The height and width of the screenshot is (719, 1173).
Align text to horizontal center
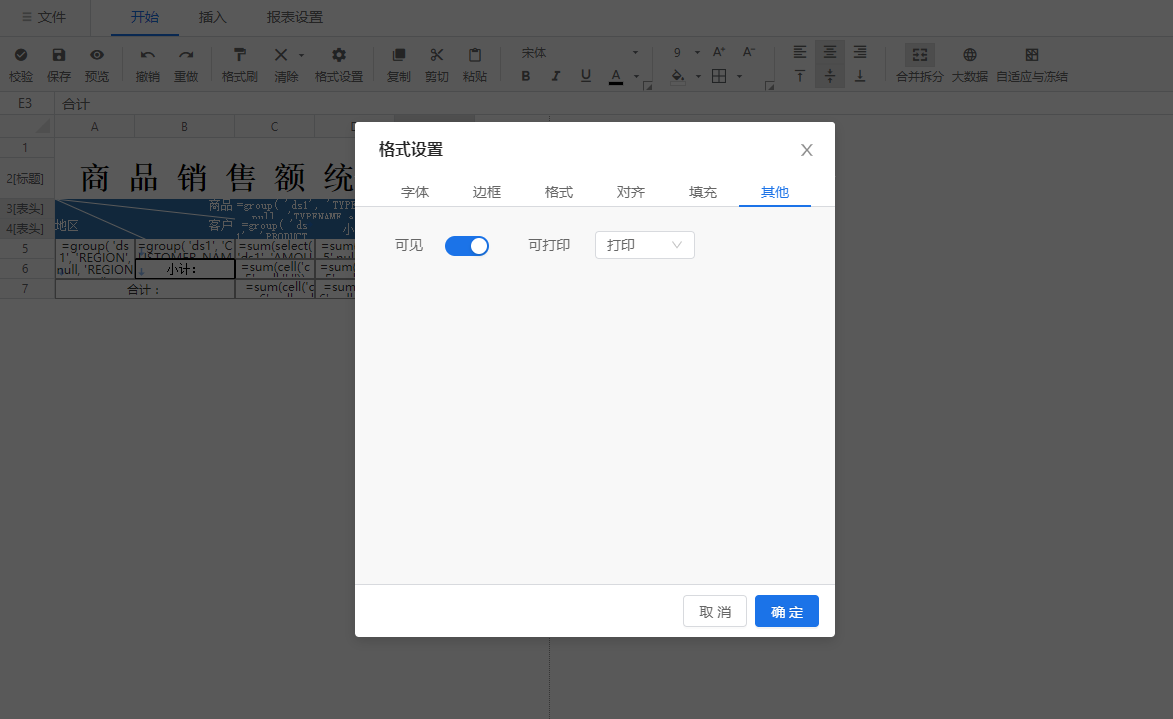tap(830, 52)
